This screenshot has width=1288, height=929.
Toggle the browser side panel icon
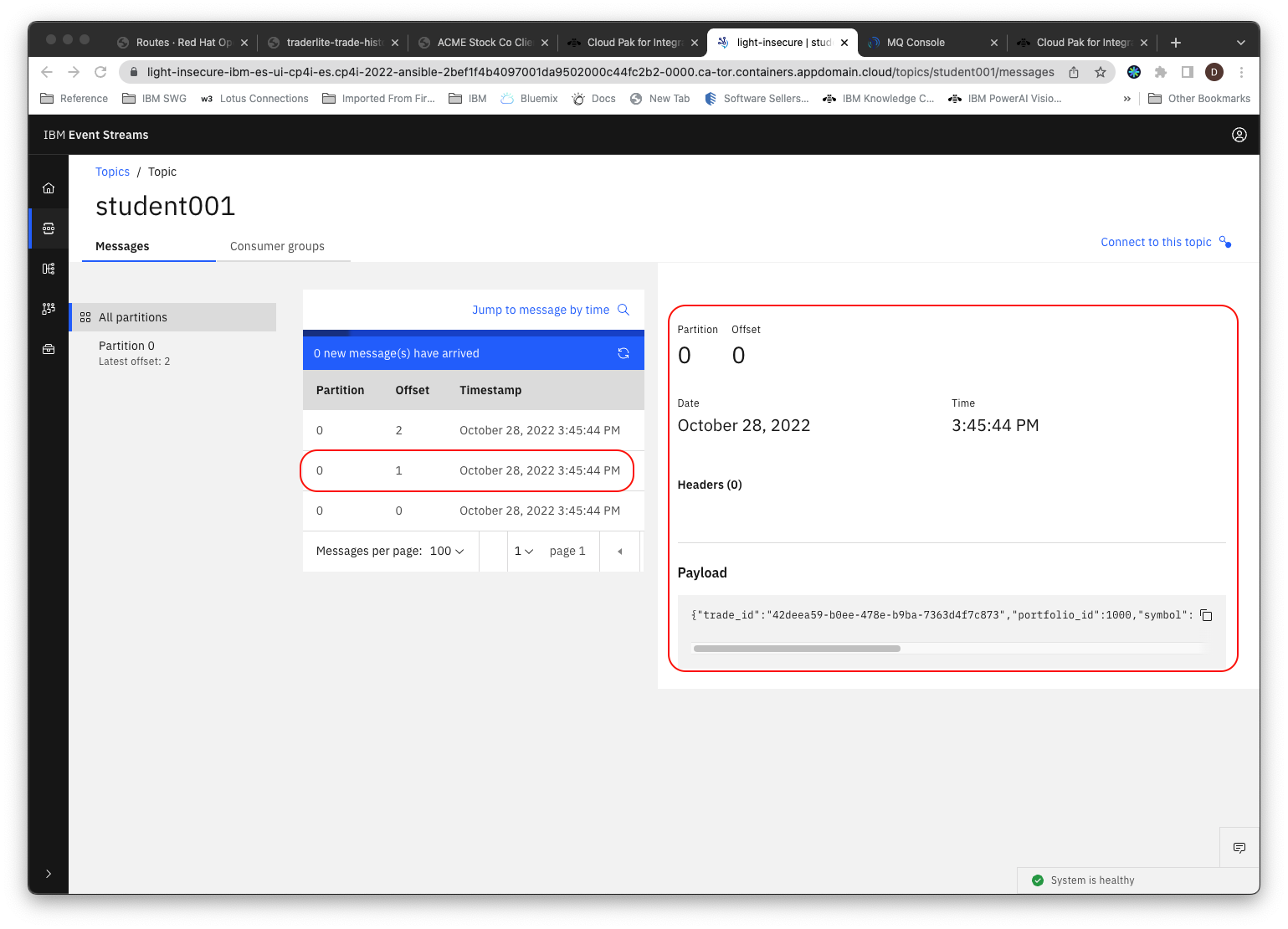[1188, 72]
